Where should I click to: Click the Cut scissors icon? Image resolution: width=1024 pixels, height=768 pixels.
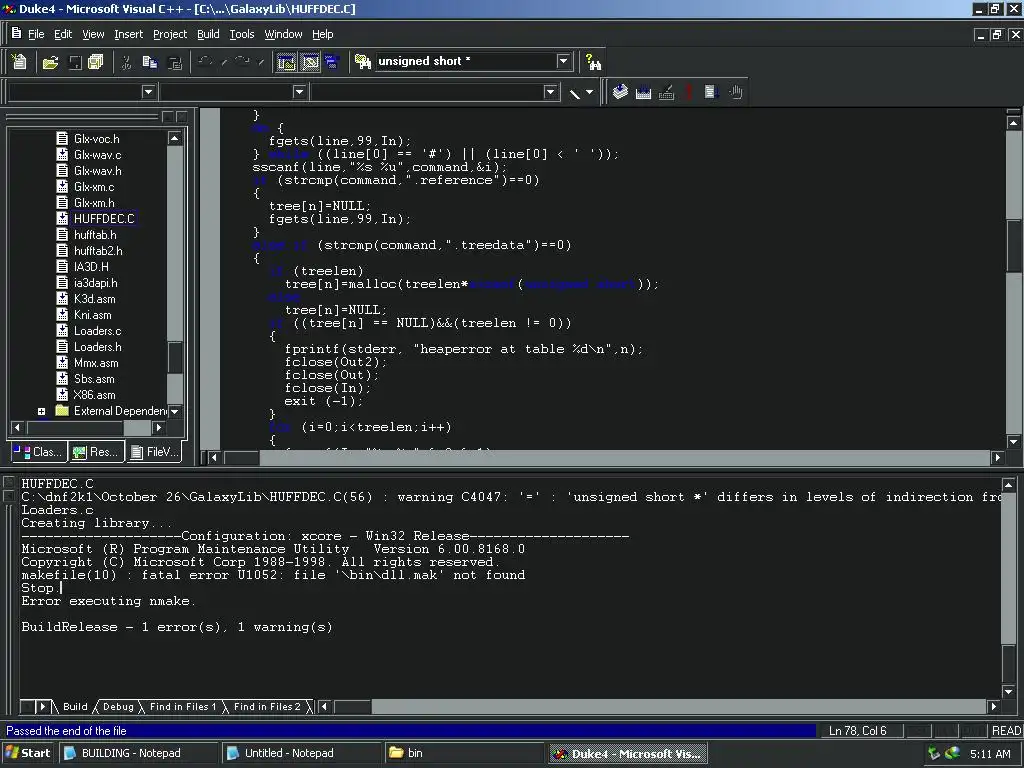(126, 62)
